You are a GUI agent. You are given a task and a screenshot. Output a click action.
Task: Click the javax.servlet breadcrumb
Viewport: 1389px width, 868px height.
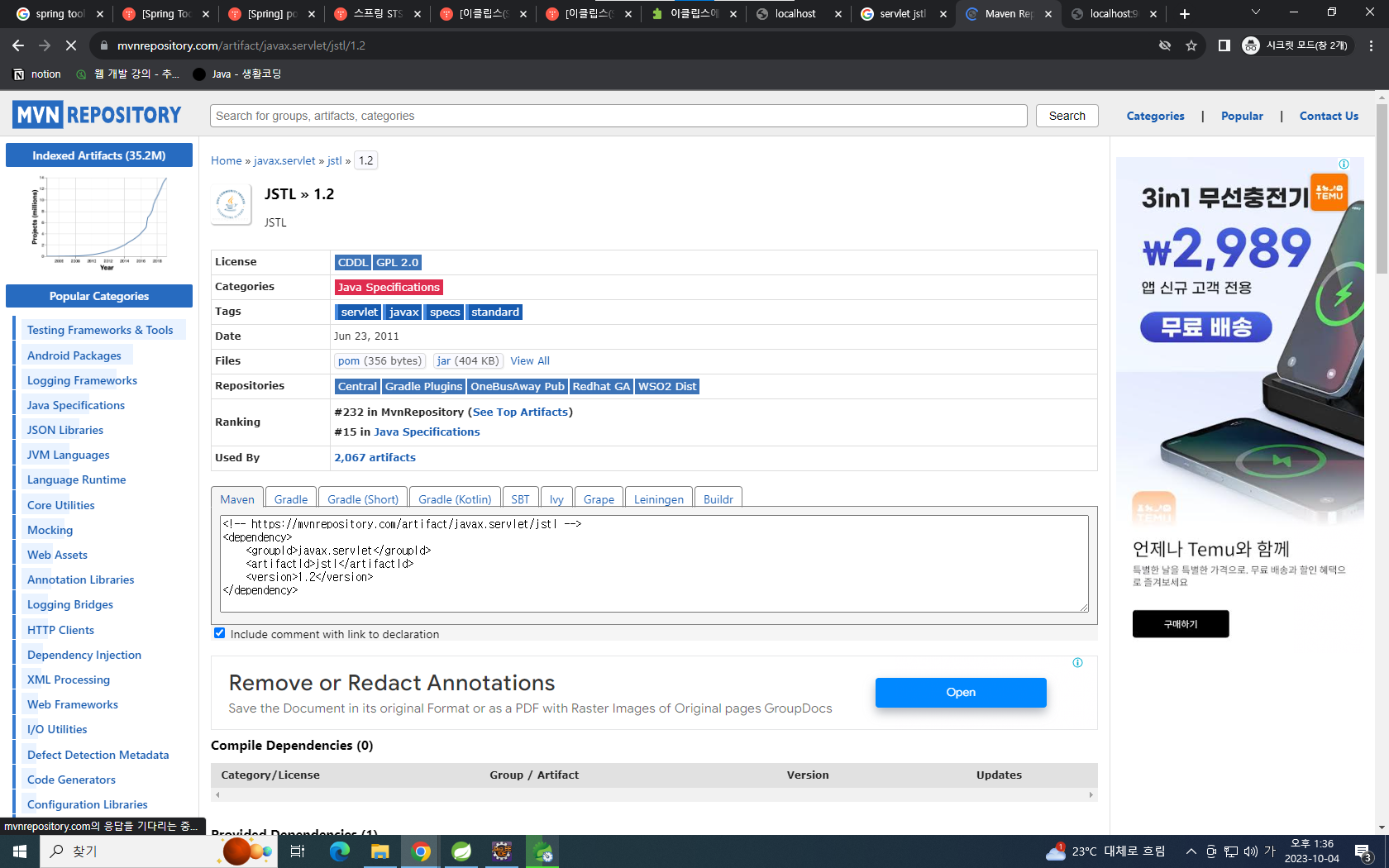point(284,160)
